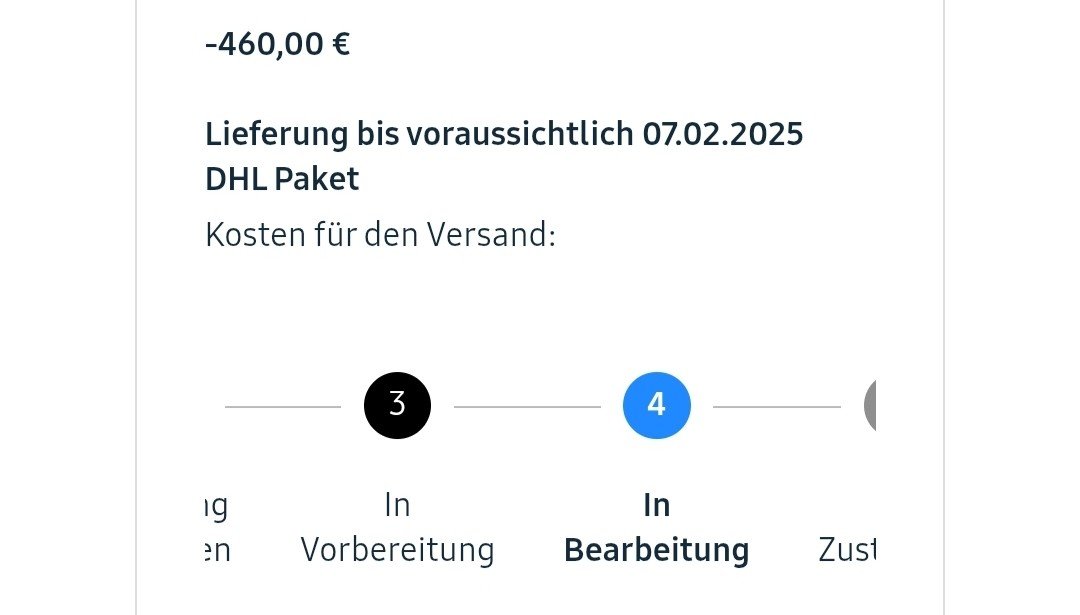This screenshot has height=615, width=1080.
Task: Click the bold "In" directly below step 4
Action: 656,505
